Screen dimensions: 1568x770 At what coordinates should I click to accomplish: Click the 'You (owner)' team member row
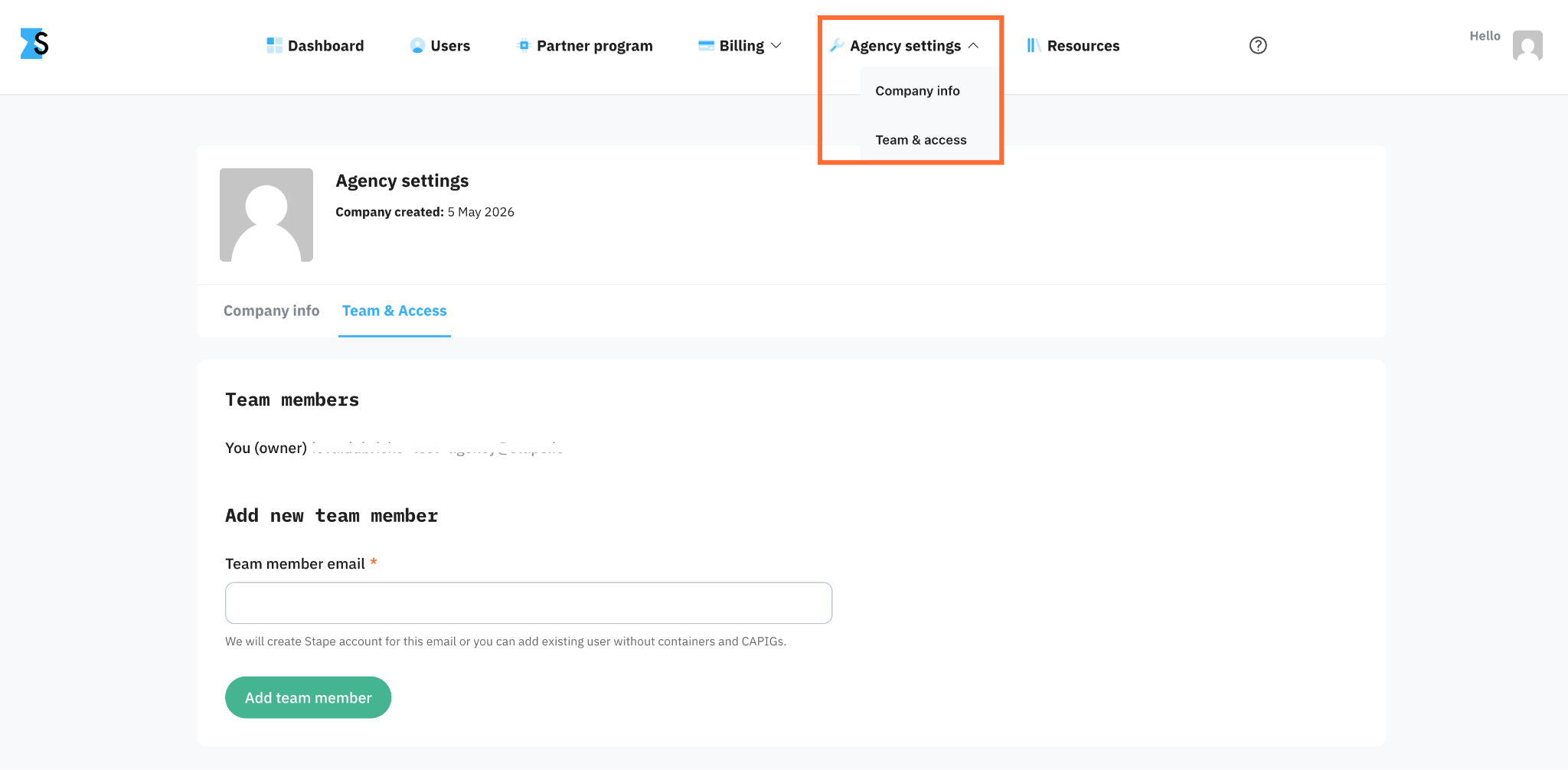[394, 448]
